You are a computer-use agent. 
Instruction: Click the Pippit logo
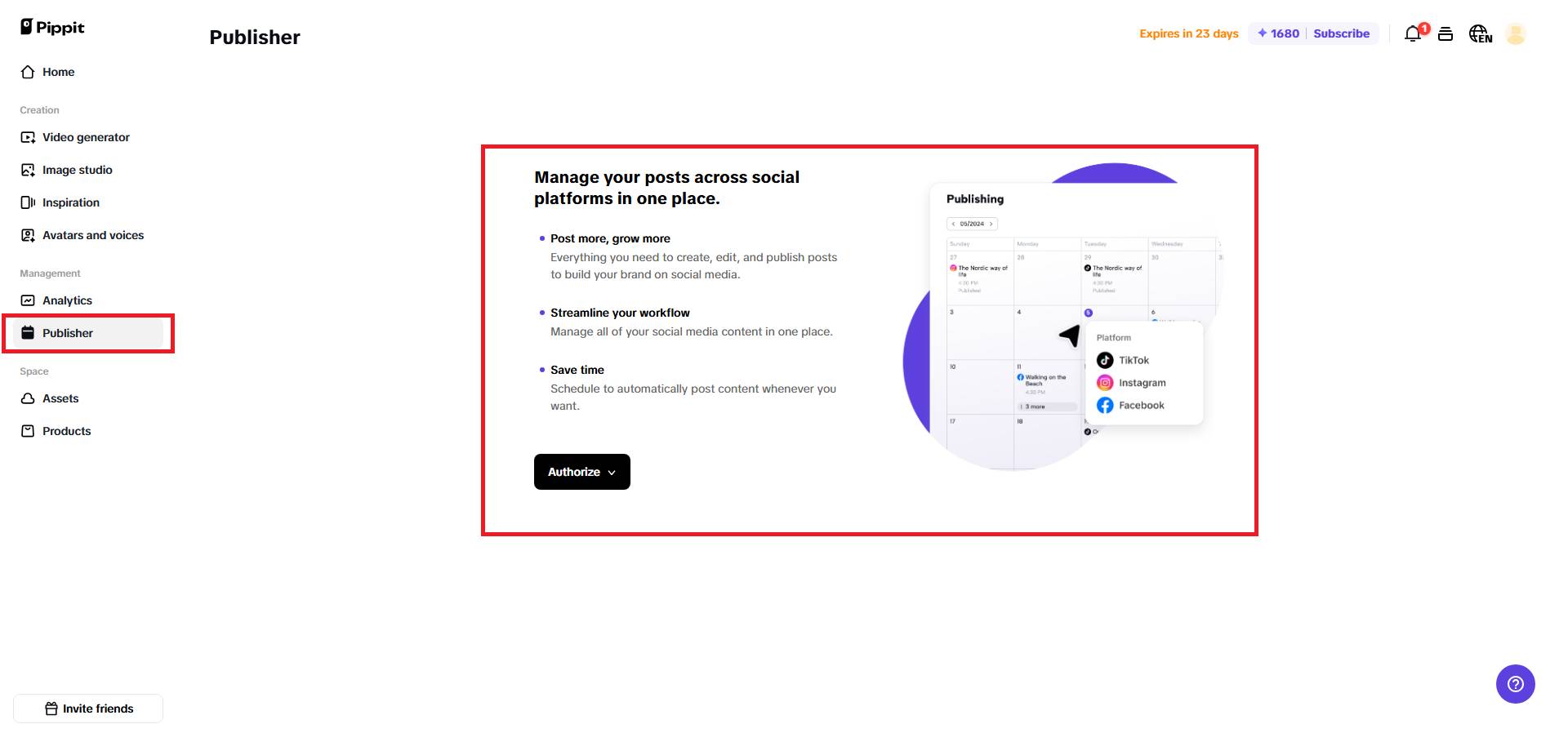pos(51,26)
